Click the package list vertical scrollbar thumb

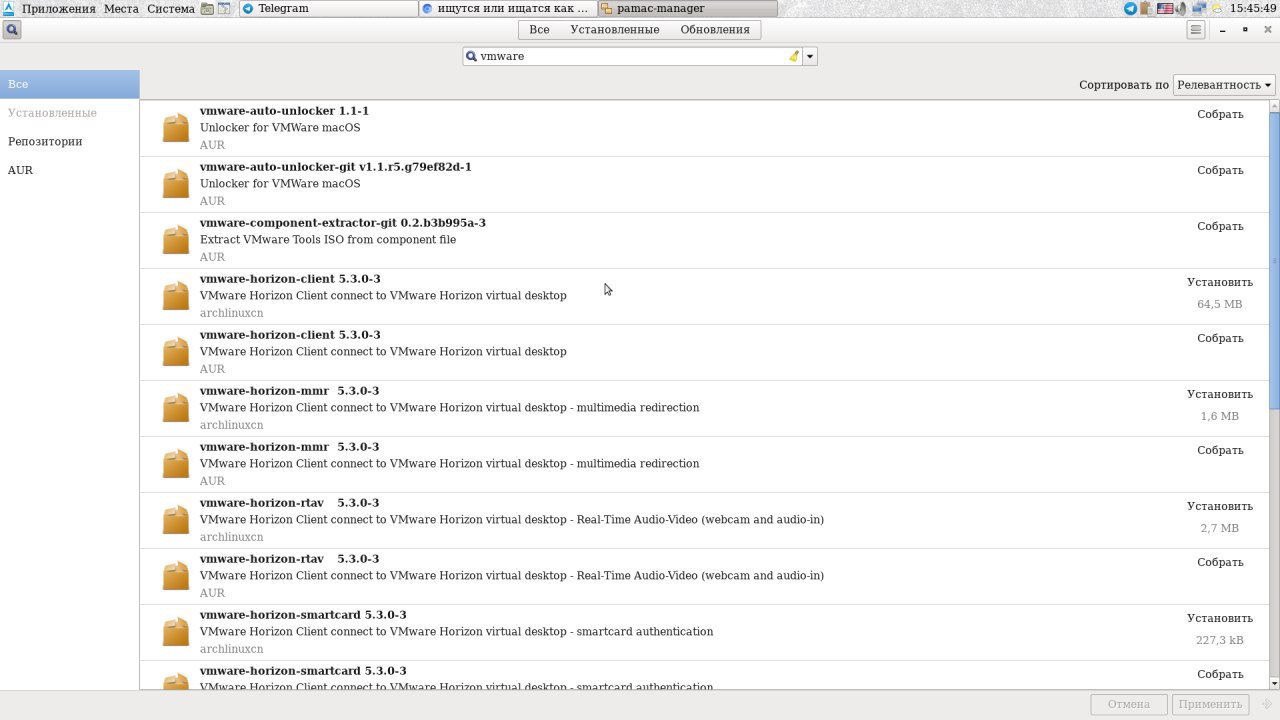tap(1274, 260)
